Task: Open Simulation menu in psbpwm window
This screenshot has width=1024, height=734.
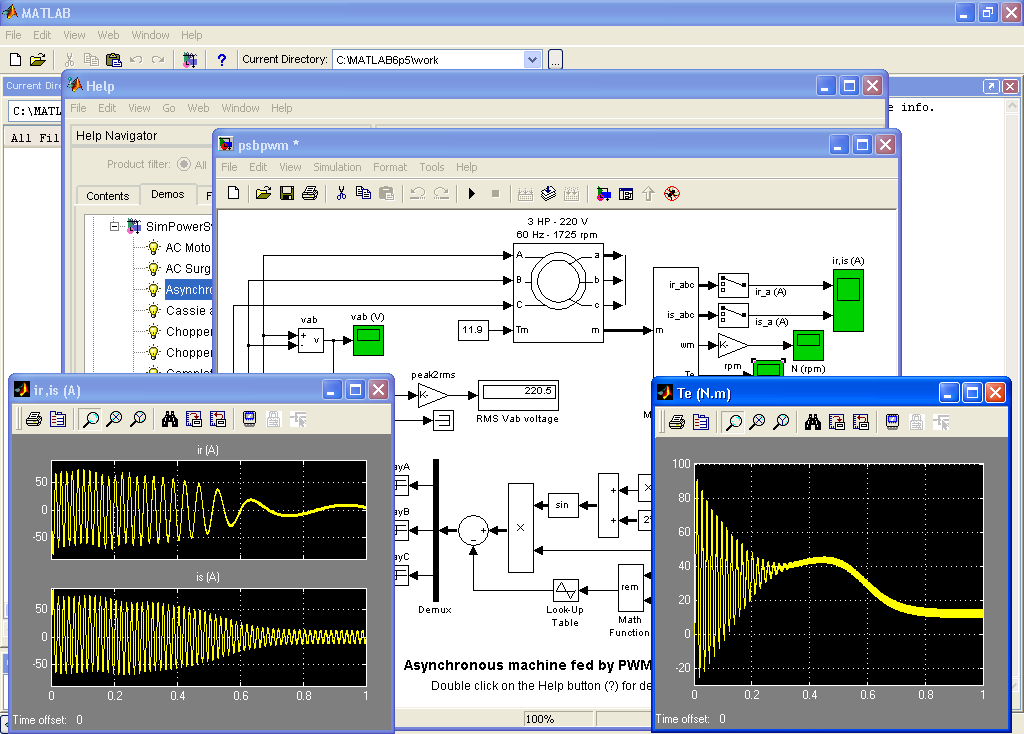Action: pyautogui.click(x=337, y=167)
